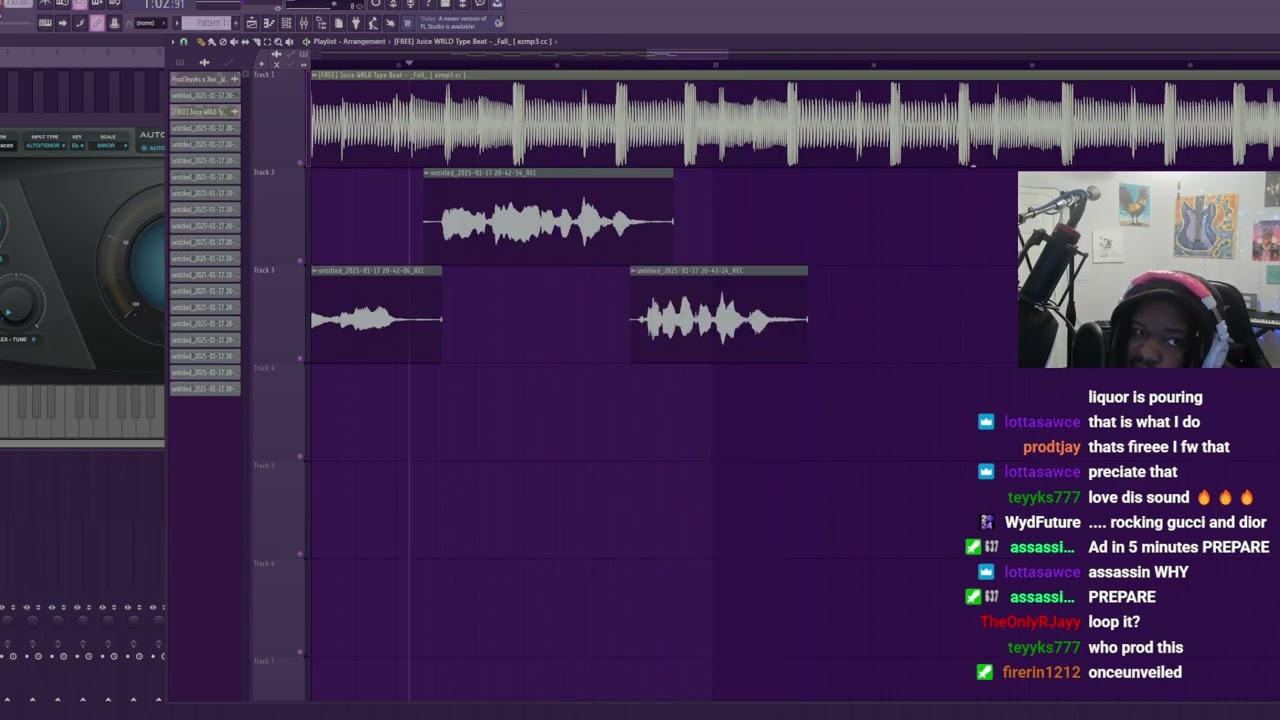
Task: Click WydFuture username in stream chat
Action: (1042, 522)
